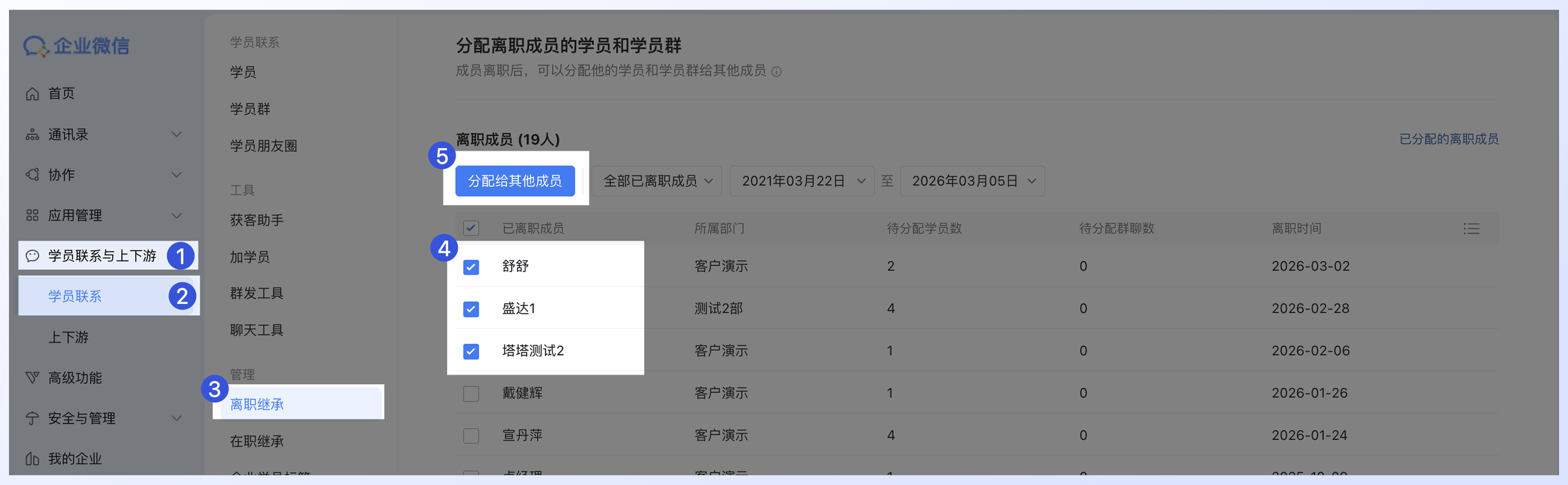The height and width of the screenshot is (485, 1568).
Task: Open the end date 2026年03月05日 picker
Action: click(x=972, y=181)
